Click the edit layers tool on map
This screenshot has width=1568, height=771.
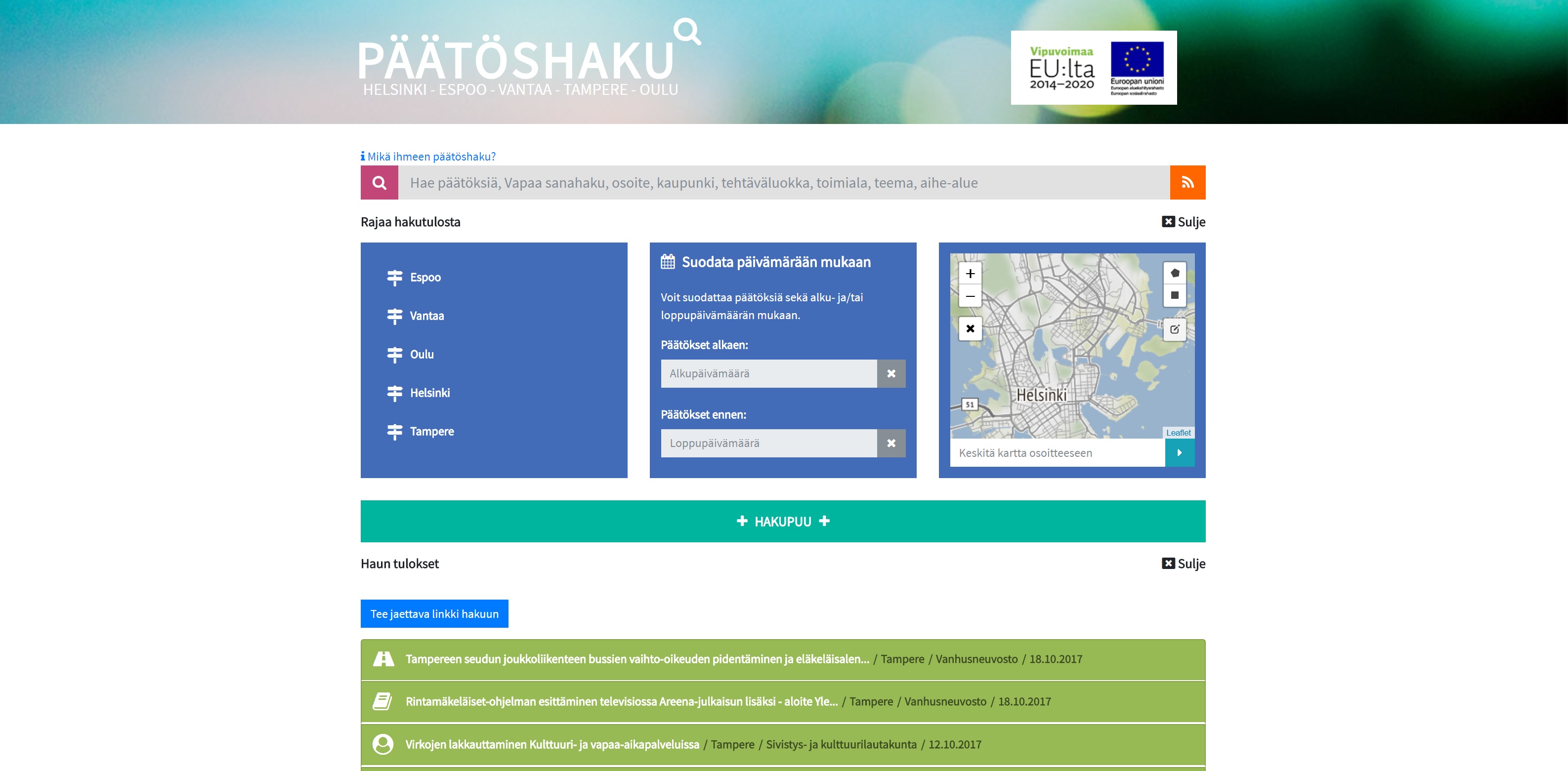point(1175,329)
